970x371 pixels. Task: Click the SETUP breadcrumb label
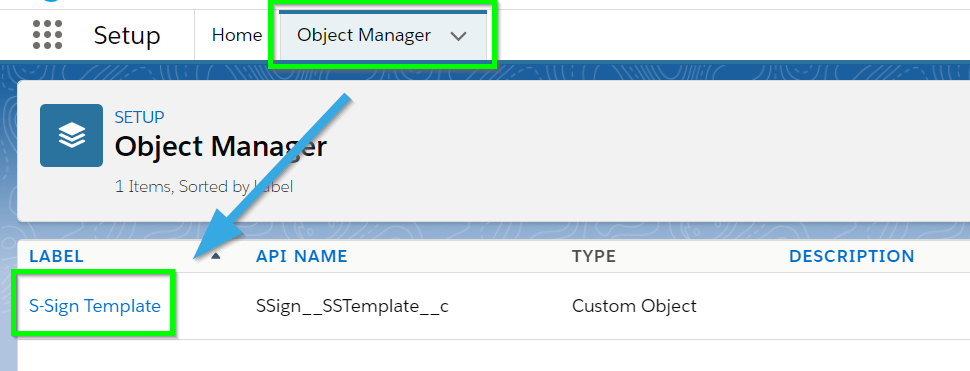pyautogui.click(x=139, y=117)
